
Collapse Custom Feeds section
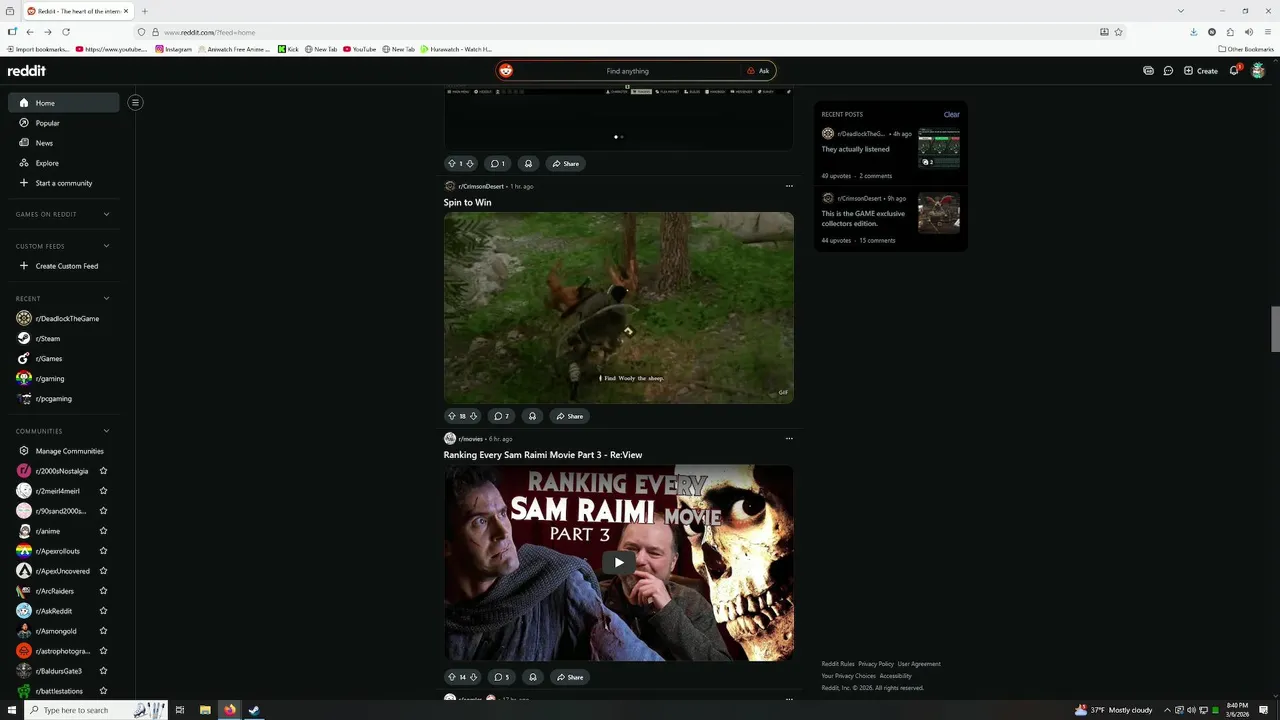(x=106, y=246)
